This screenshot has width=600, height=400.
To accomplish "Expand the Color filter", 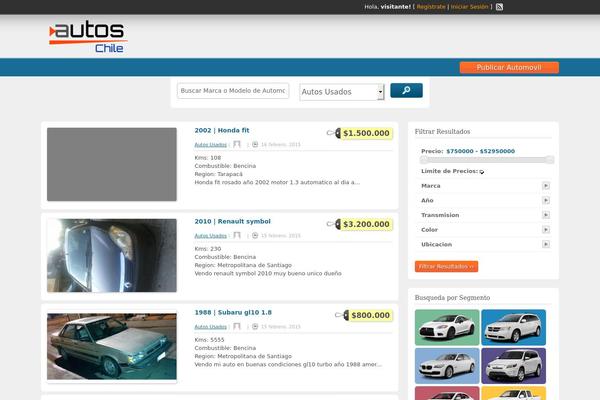I will pyautogui.click(x=546, y=230).
